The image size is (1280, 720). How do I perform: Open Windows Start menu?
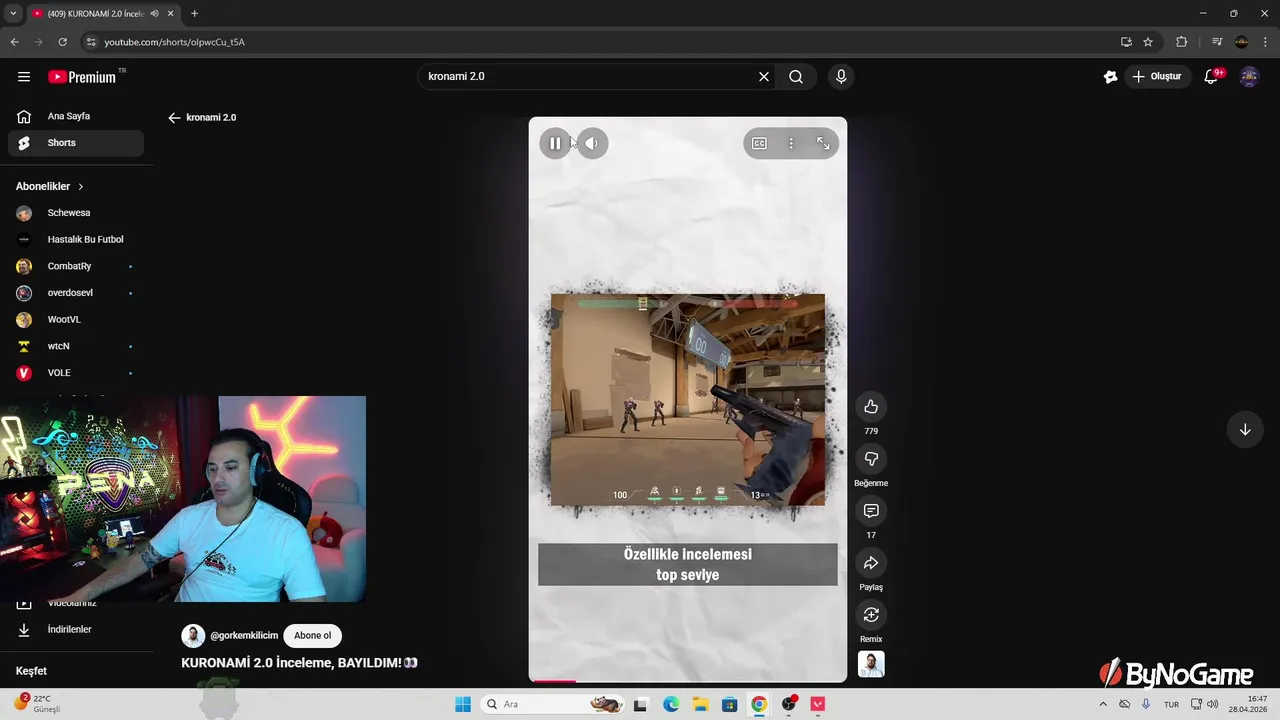[463, 704]
